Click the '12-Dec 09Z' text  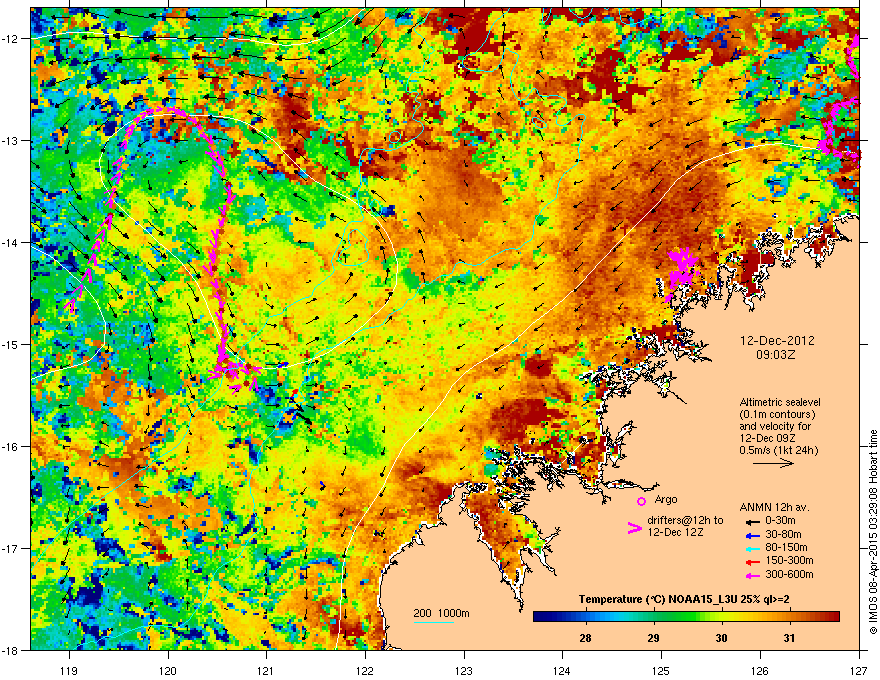(767, 438)
